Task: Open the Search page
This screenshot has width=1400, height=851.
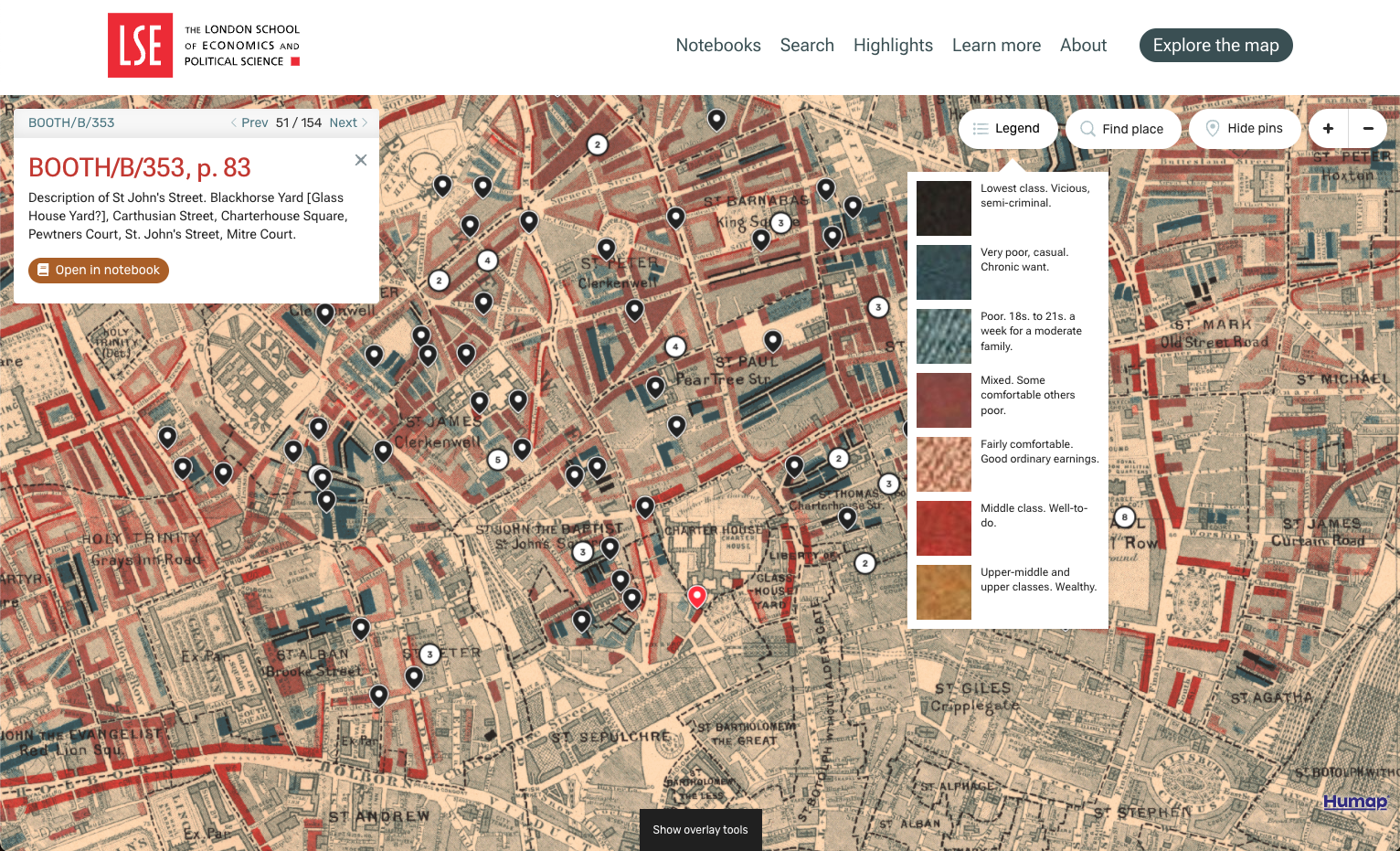Action: (807, 46)
